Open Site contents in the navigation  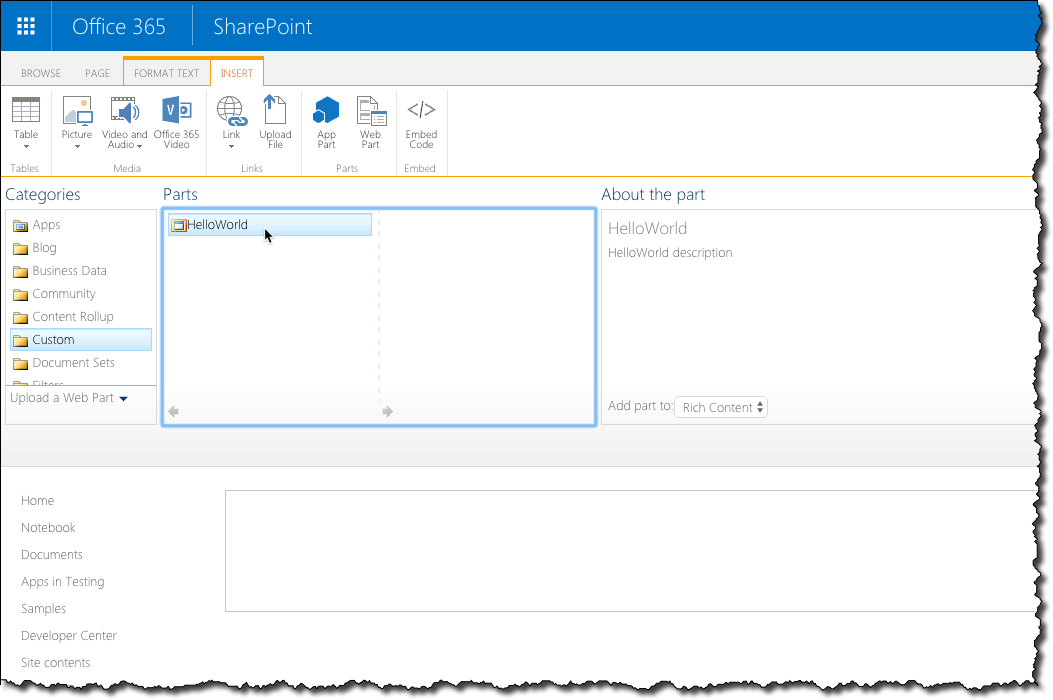tap(55, 662)
